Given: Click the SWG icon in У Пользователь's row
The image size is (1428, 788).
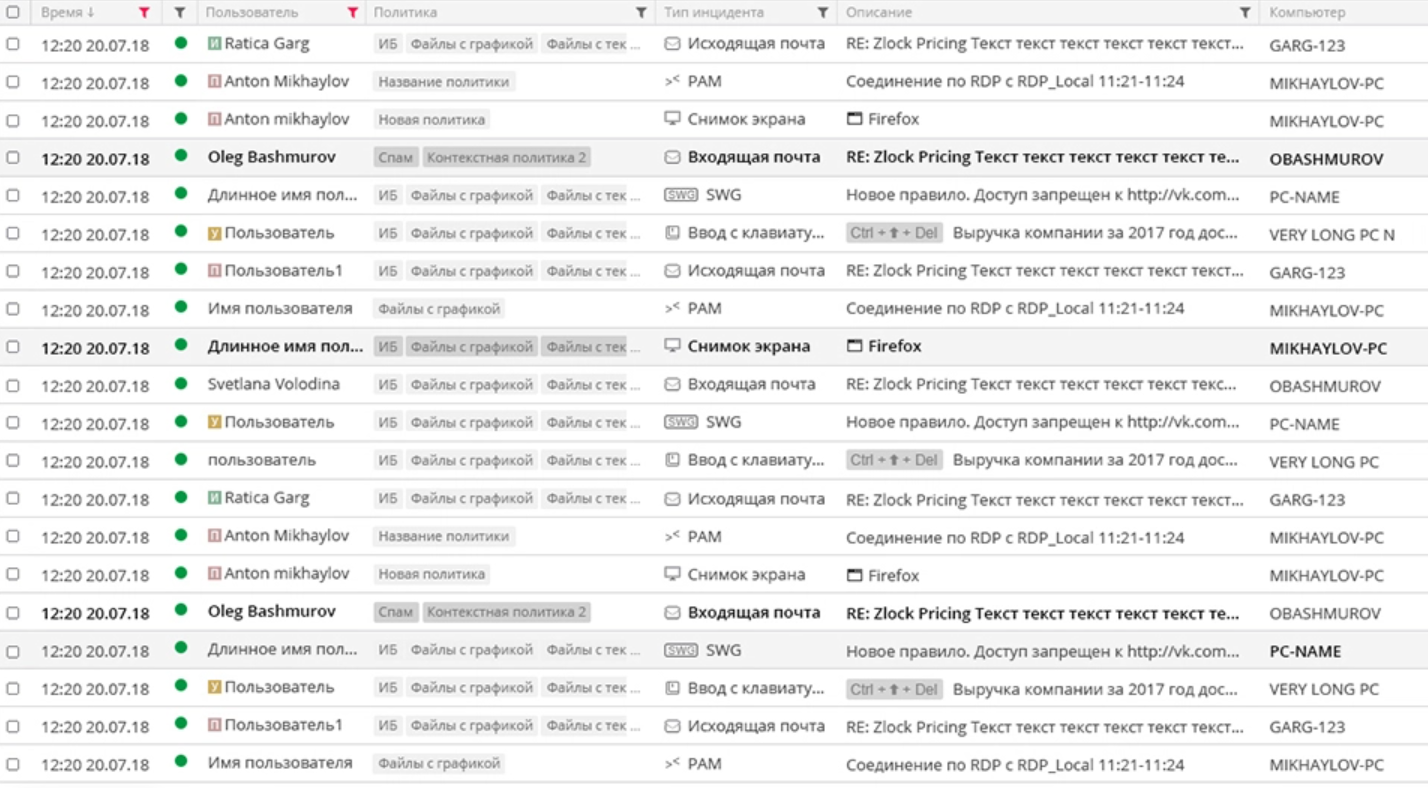Looking at the screenshot, I should pos(681,422).
